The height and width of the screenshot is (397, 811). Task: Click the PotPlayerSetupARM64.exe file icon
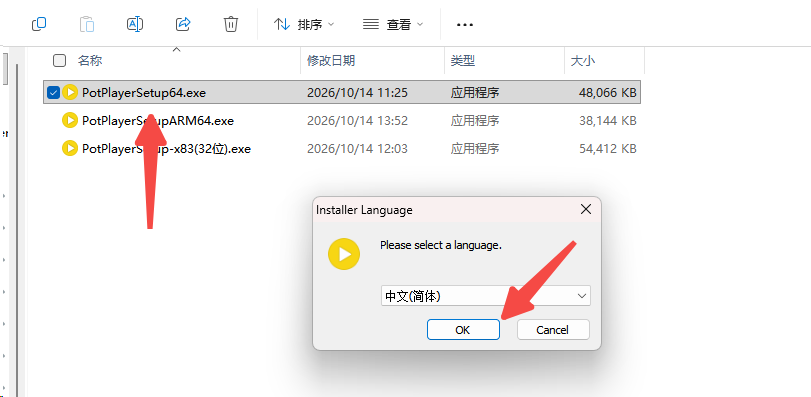(x=70, y=120)
